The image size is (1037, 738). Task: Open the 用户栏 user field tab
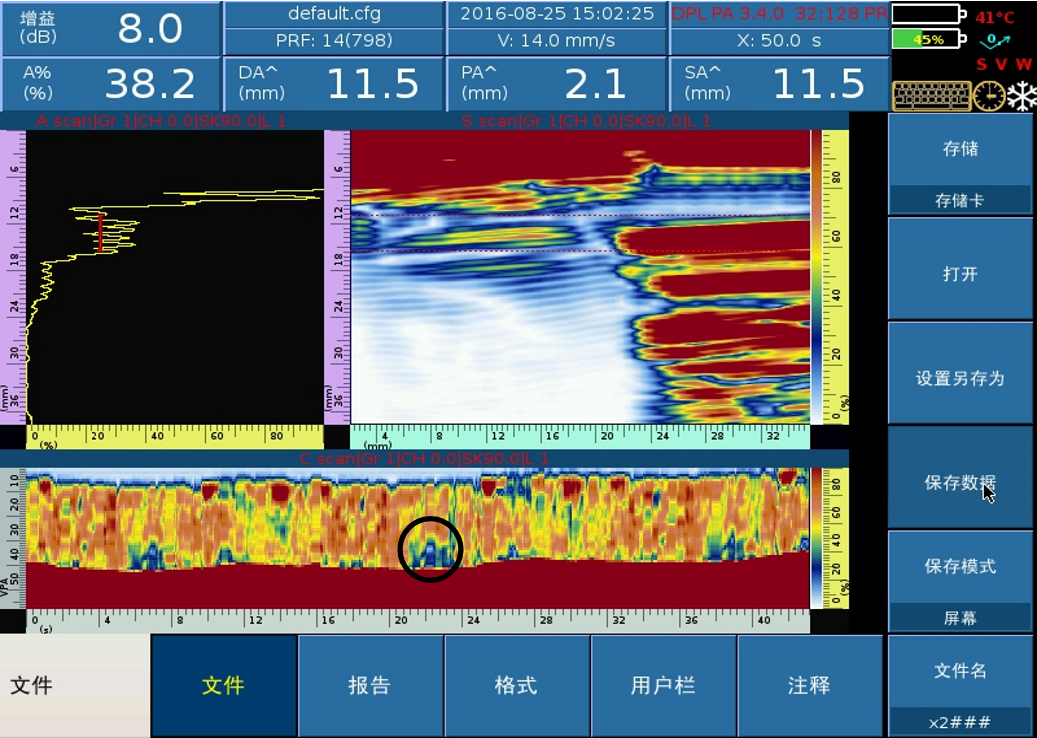(x=662, y=686)
